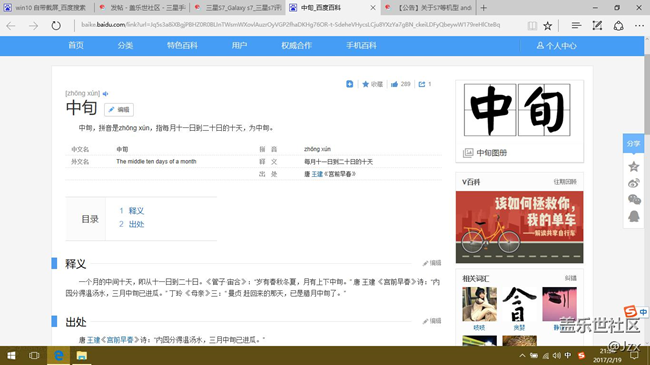Click the 王建 link in the 出处 info row

tap(317, 174)
